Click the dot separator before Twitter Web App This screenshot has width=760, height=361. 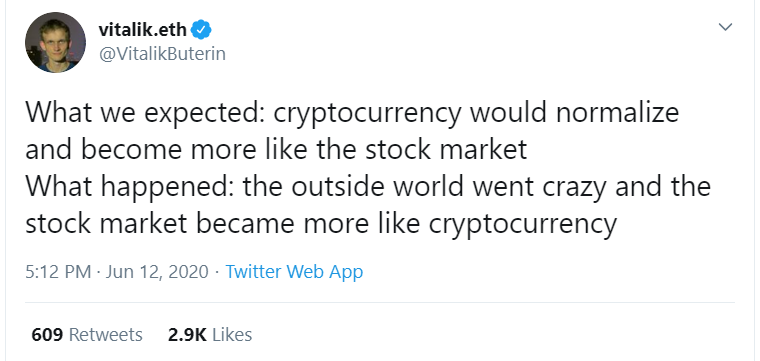click(x=217, y=272)
